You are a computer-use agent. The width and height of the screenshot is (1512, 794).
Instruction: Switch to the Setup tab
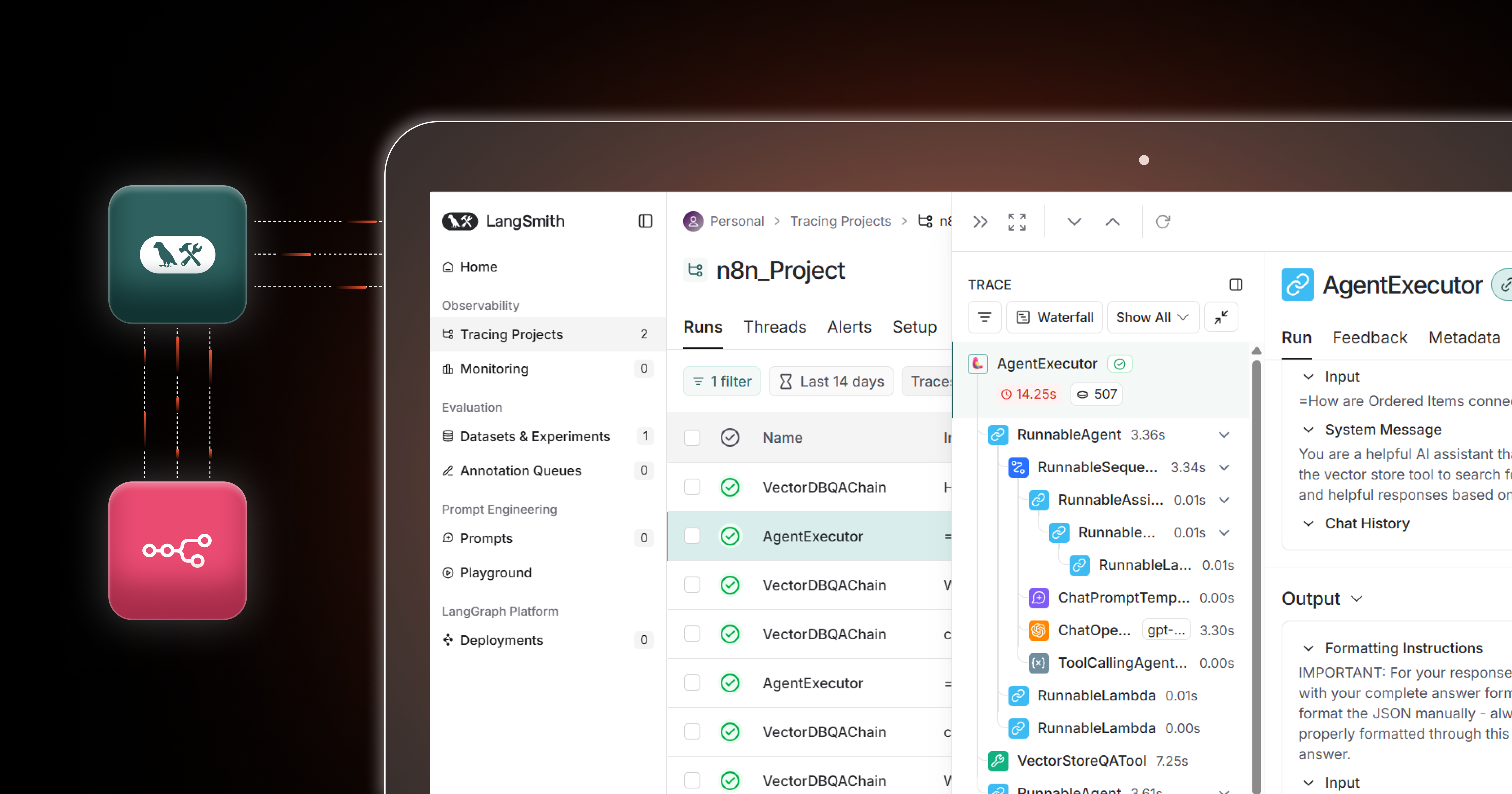(x=914, y=327)
